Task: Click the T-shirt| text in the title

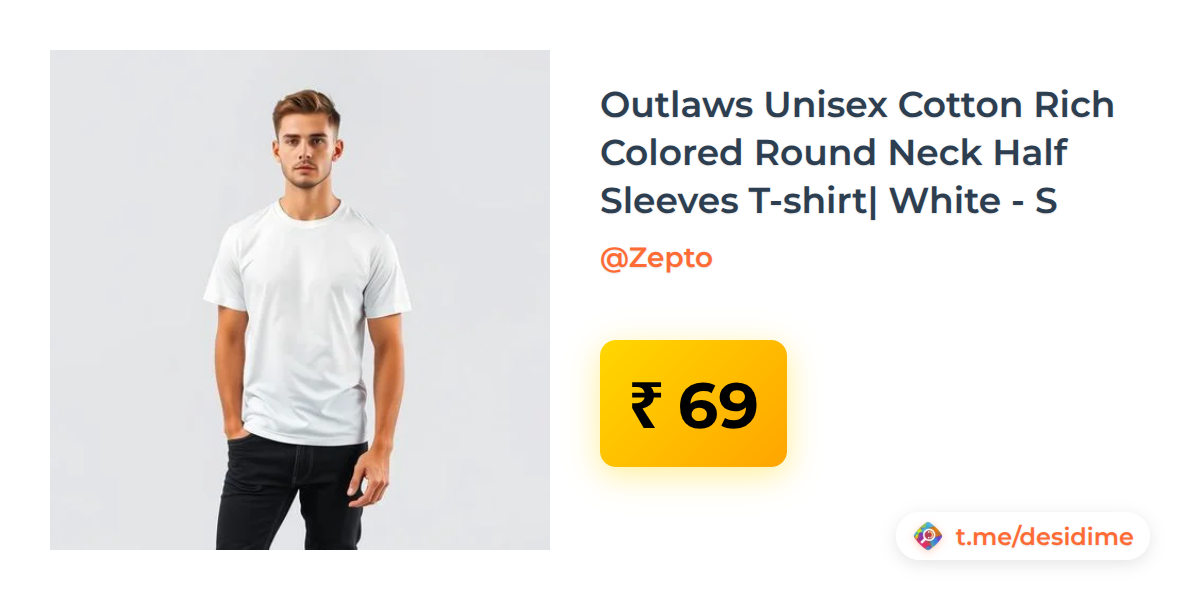Action: pyautogui.click(x=814, y=201)
